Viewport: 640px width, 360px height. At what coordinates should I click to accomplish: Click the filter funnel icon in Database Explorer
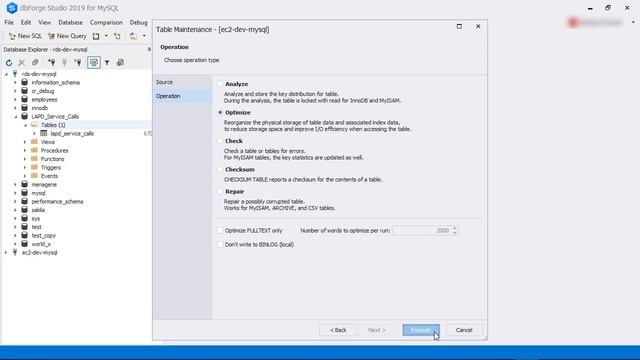[107, 63]
